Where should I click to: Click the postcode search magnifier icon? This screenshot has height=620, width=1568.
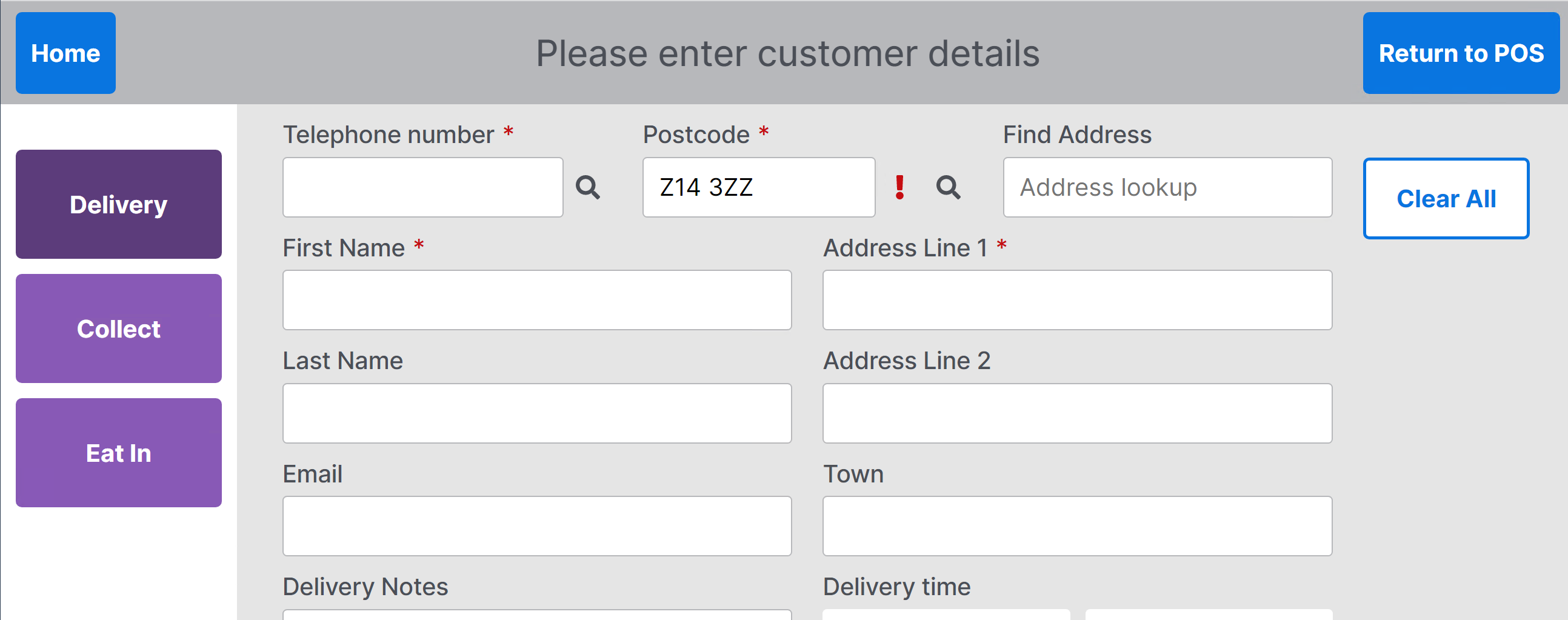[948, 187]
